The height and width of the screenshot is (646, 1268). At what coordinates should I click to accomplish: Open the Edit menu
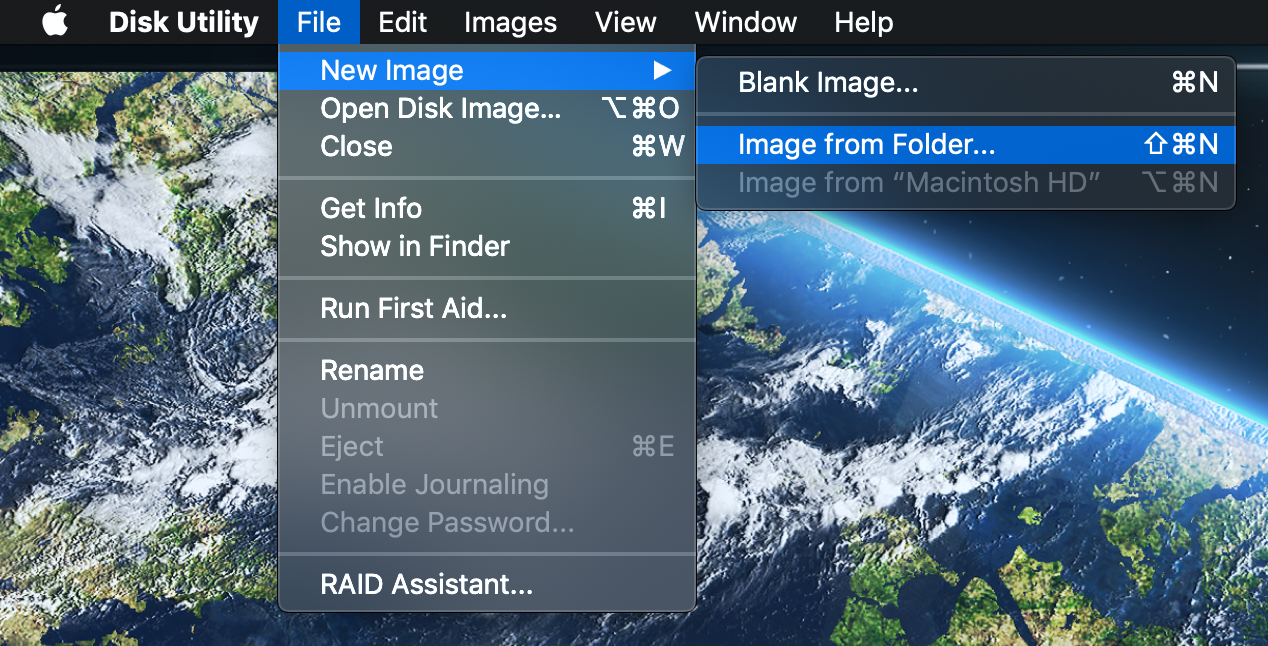(402, 22)
